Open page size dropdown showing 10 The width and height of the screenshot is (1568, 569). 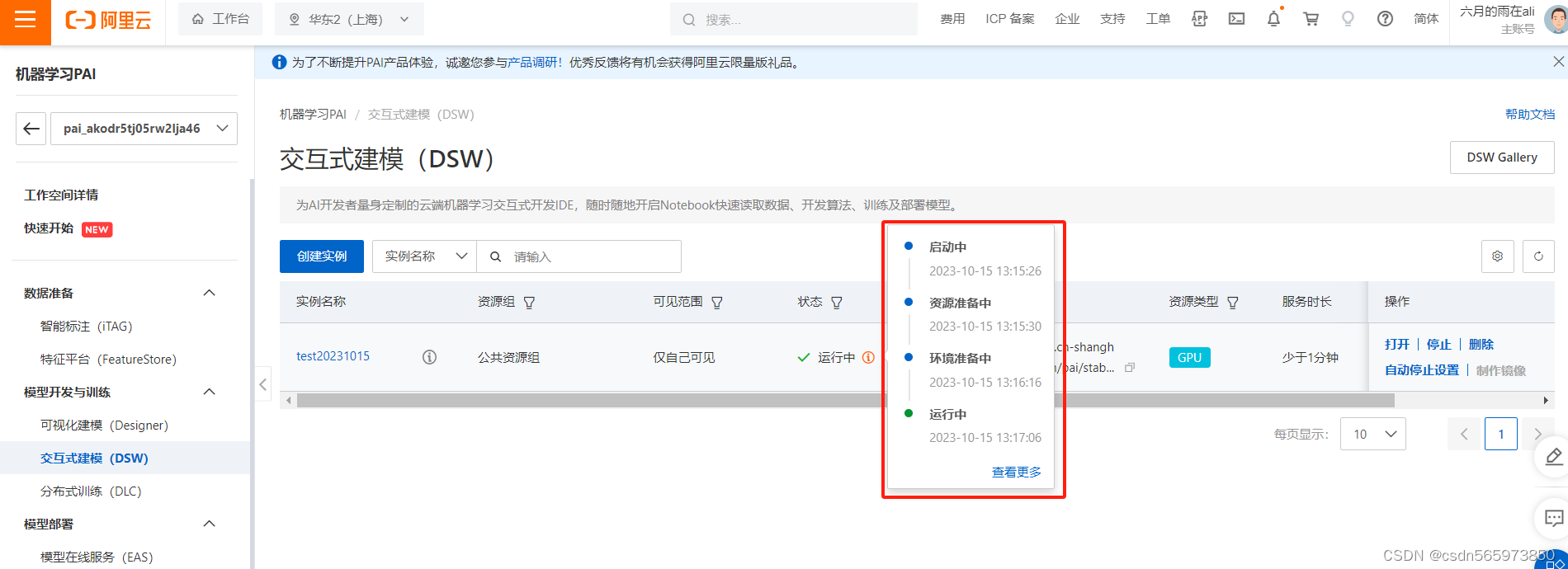[x=1372, y=434]
